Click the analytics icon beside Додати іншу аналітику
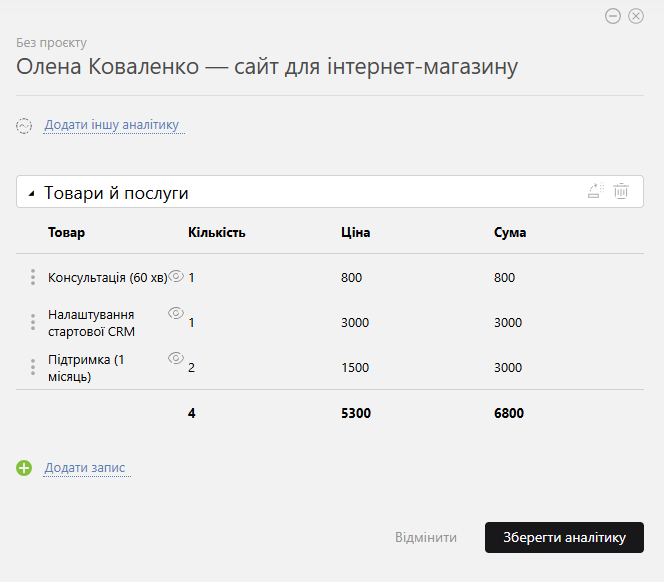 24,126
